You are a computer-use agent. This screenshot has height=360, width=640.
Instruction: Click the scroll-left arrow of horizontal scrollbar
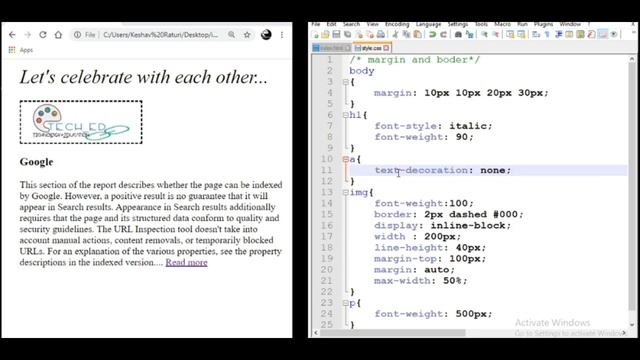tap(316, 333)
